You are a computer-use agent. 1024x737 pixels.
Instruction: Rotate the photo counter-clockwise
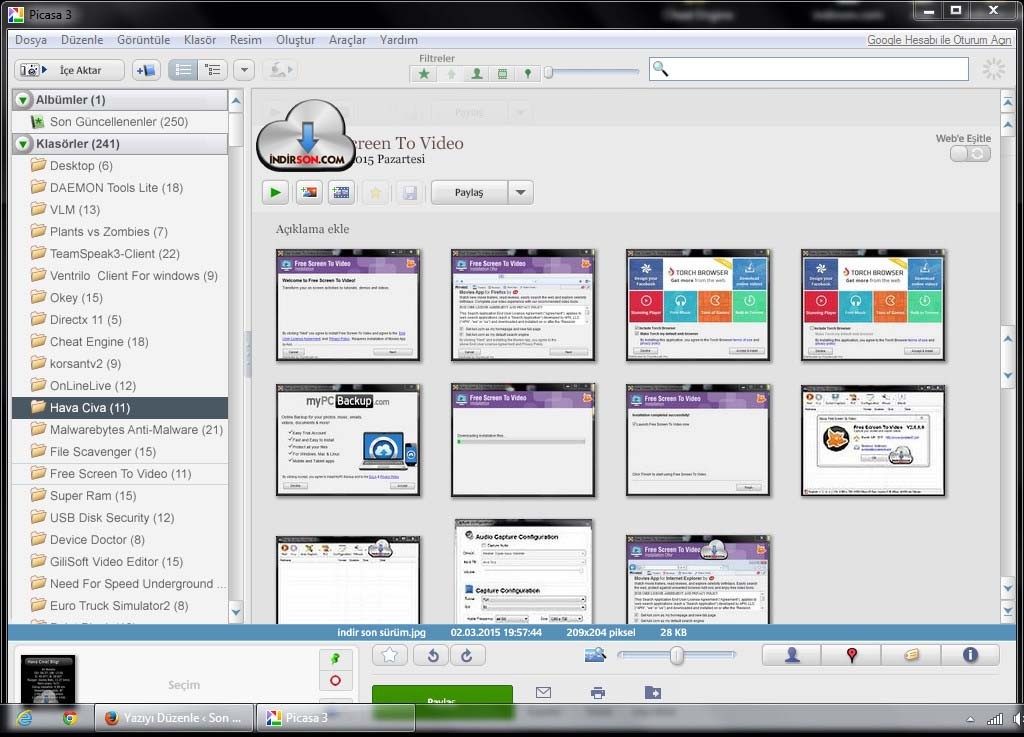(433, 655)
